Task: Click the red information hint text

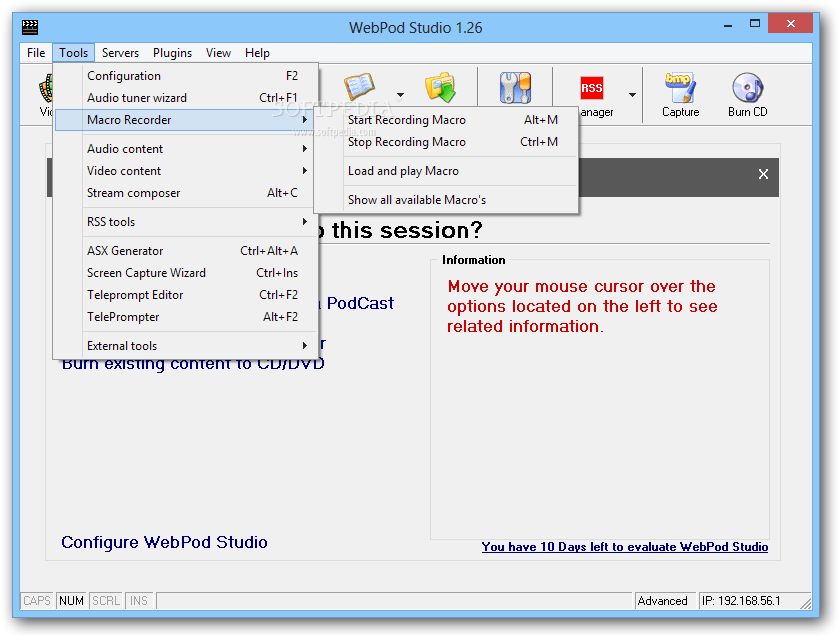Action: pos(582,306)
